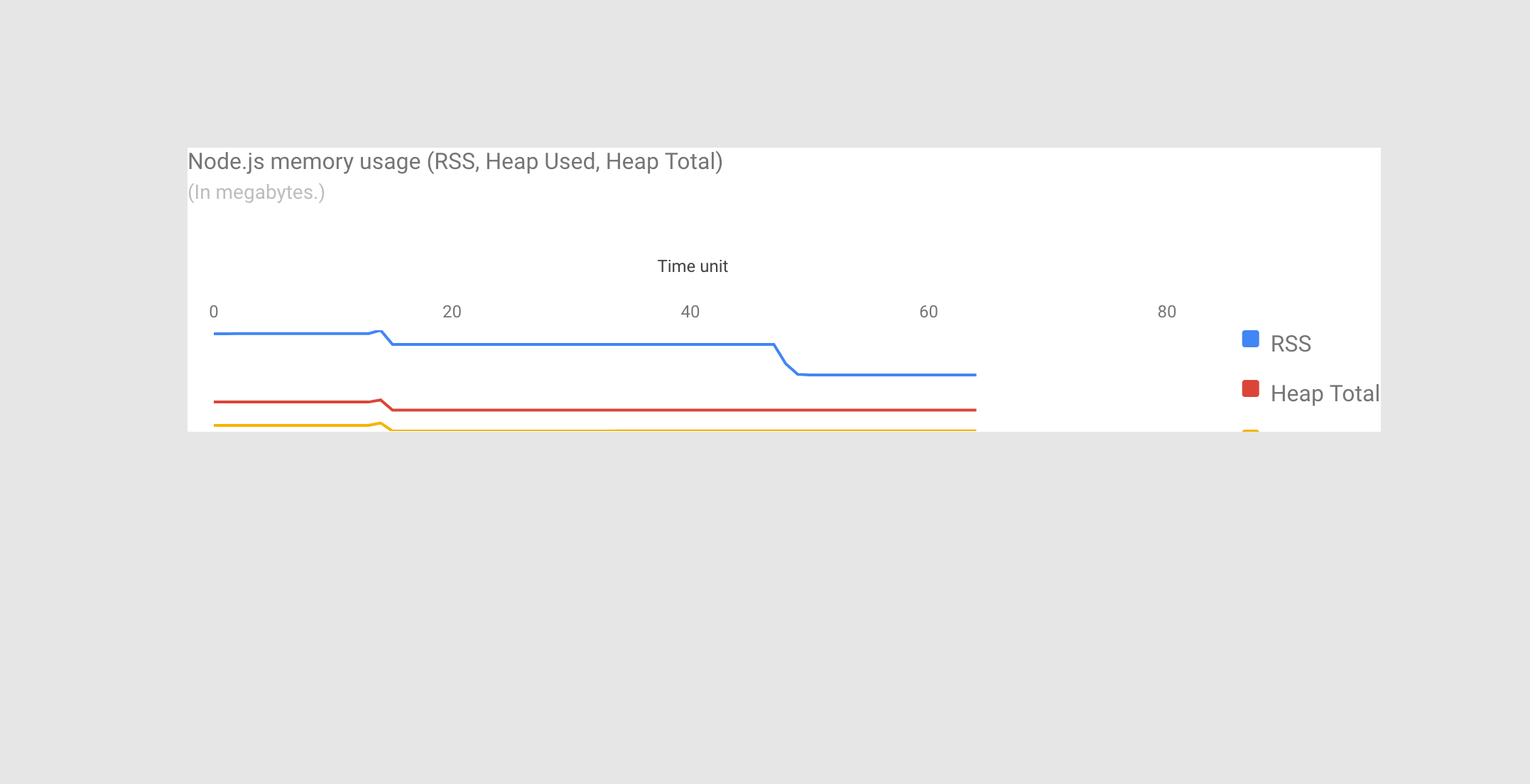Click the RSS line spike near time 14
The image size is (1530, 784).
tap(380, 330)
